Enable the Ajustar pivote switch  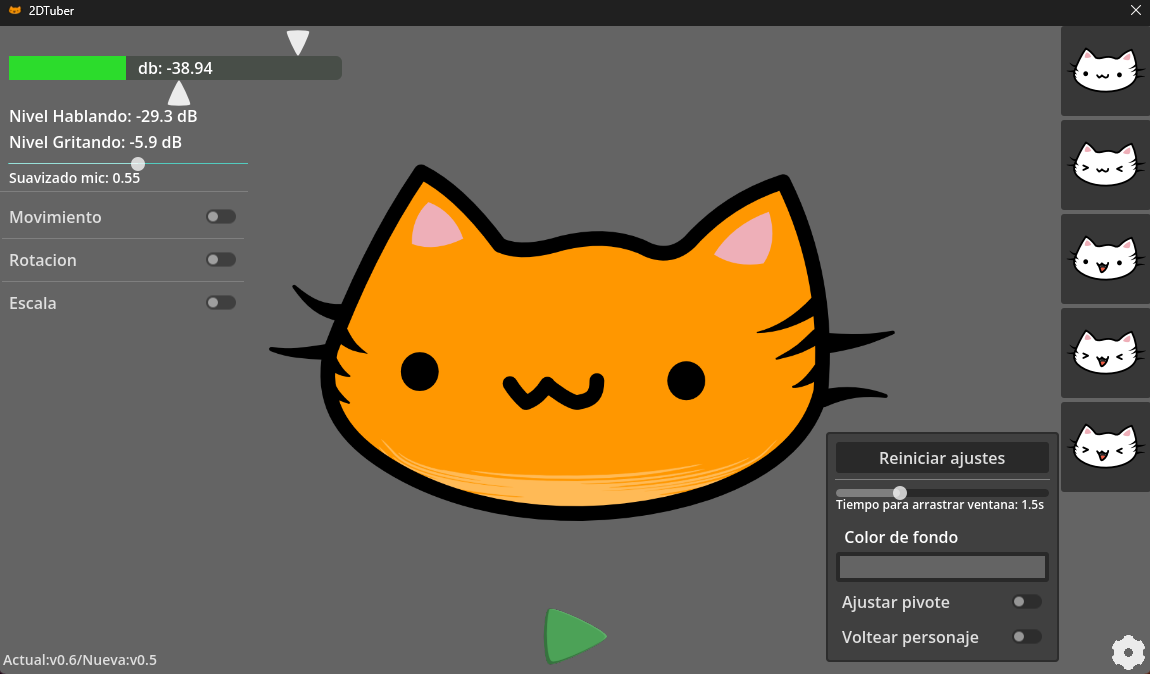(1027, 601)
